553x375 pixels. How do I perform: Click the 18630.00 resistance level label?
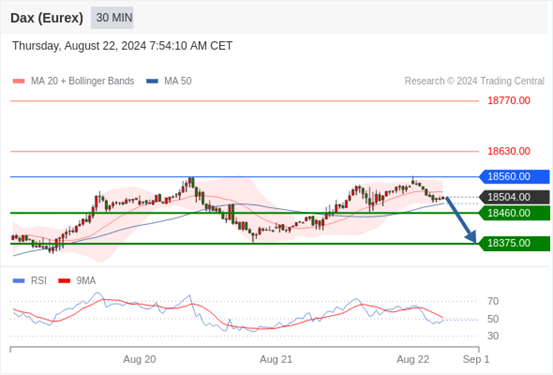coord(509,151)
